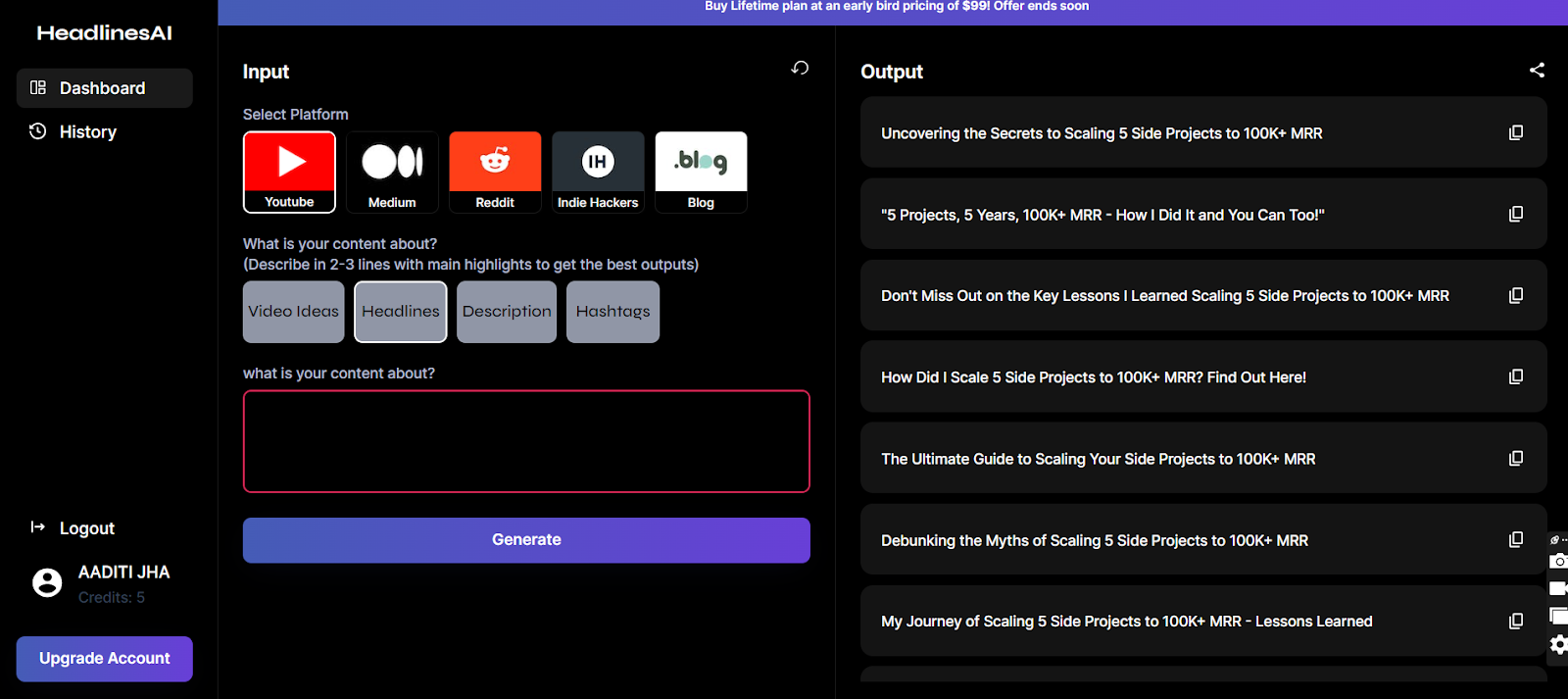1568x699 pixels.
Task: Click the Dashboard layout icon
Action: pyautogui.click(x=38, y=87)
